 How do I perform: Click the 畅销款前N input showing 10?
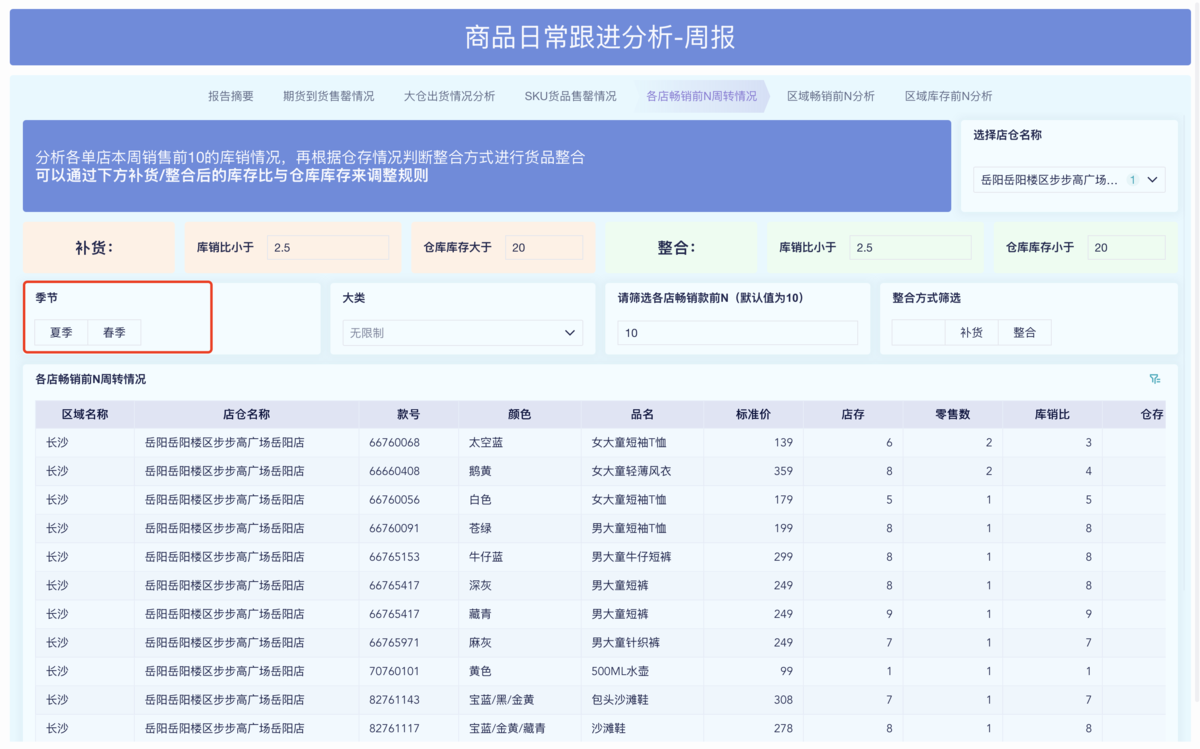click(x=737, y=331)
